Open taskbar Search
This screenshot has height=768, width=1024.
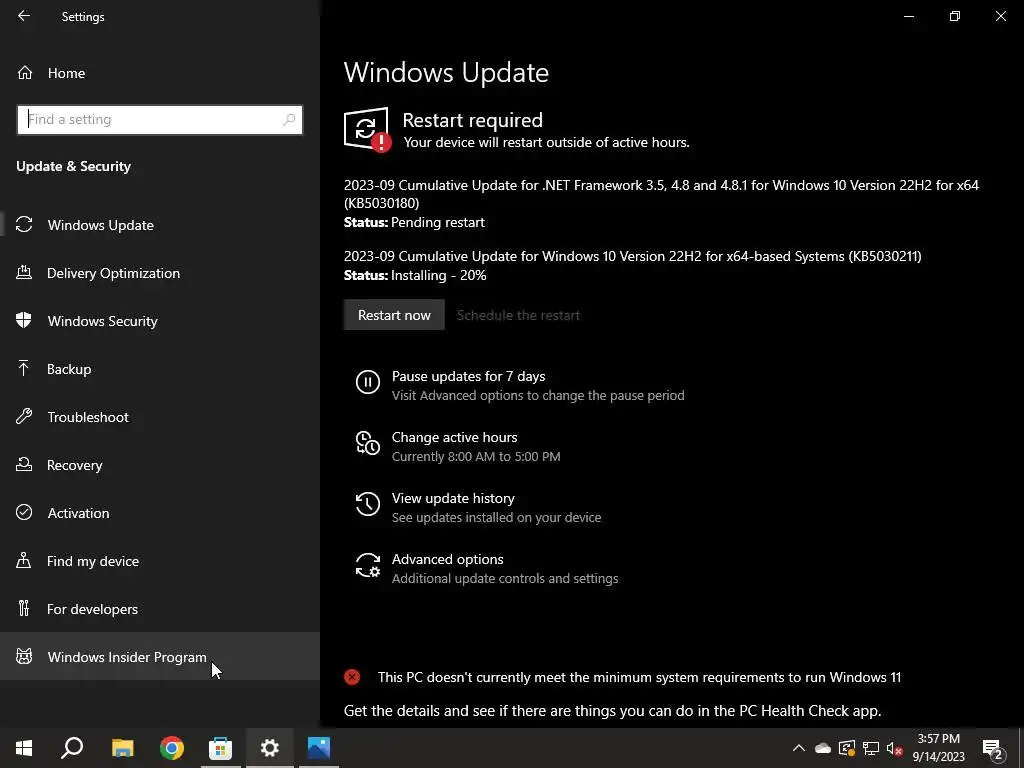pyautogui.click(x=72, y=748)
